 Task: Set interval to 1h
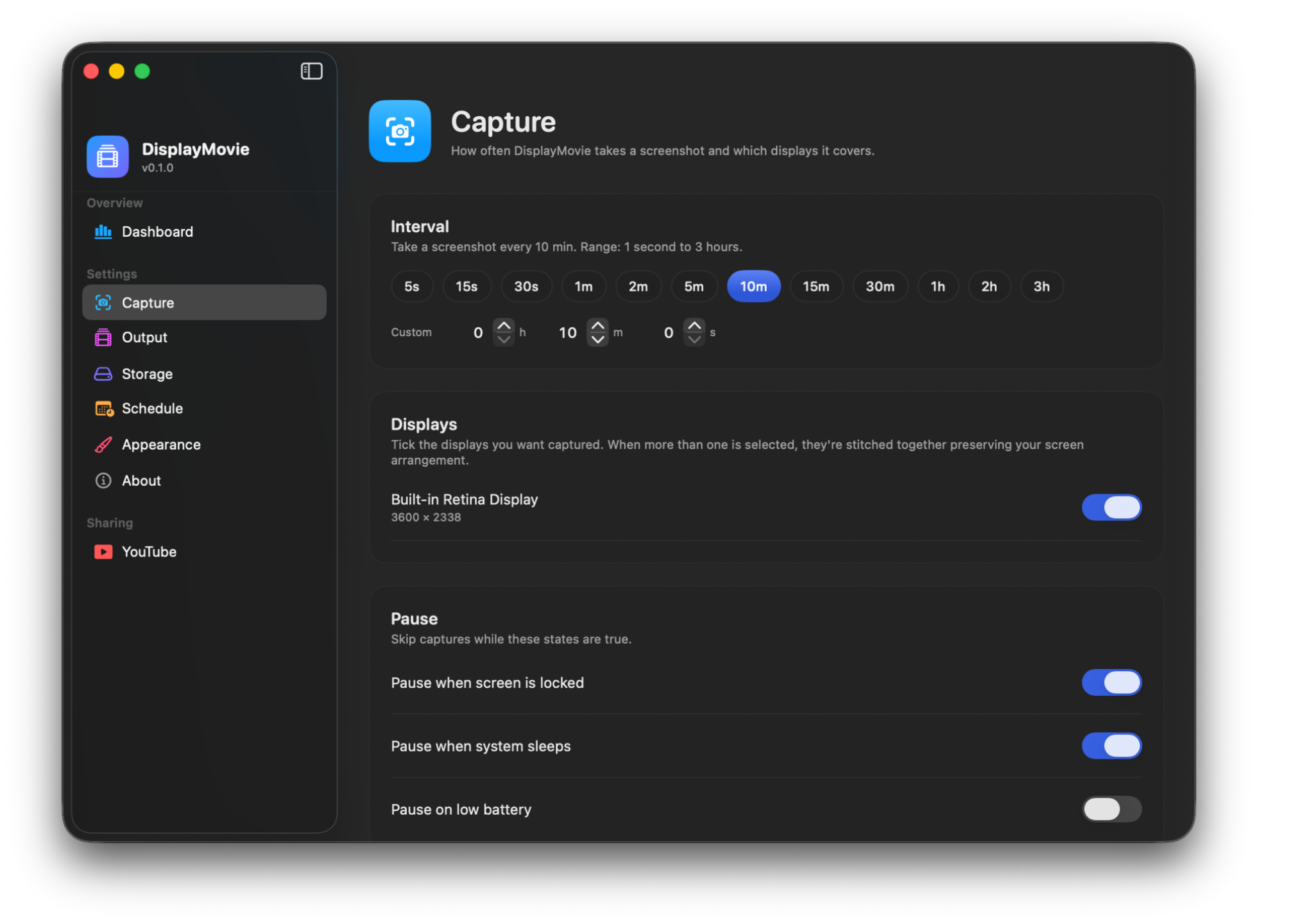pos(938,286)
